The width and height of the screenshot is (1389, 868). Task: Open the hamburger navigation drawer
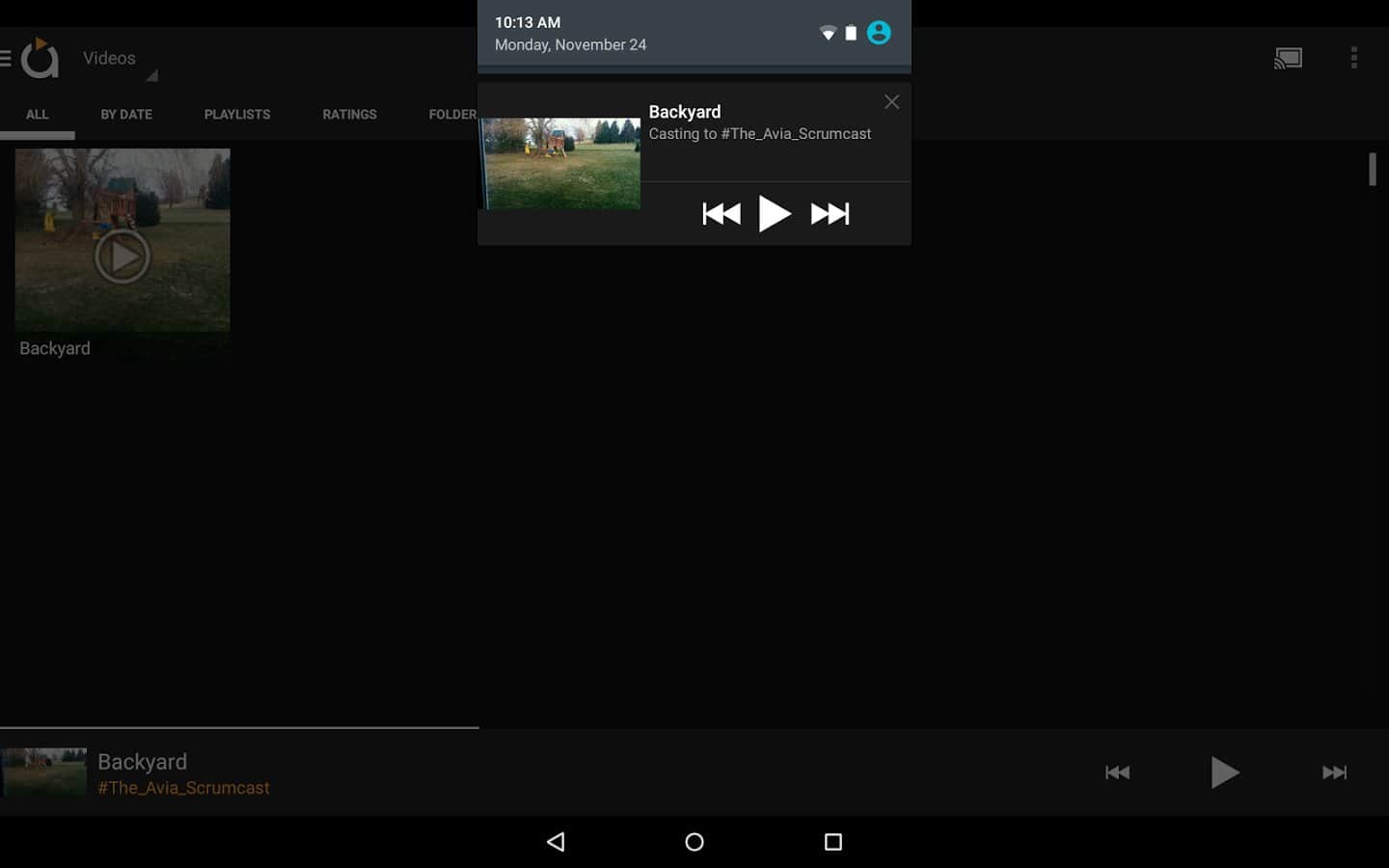point(6,59)
